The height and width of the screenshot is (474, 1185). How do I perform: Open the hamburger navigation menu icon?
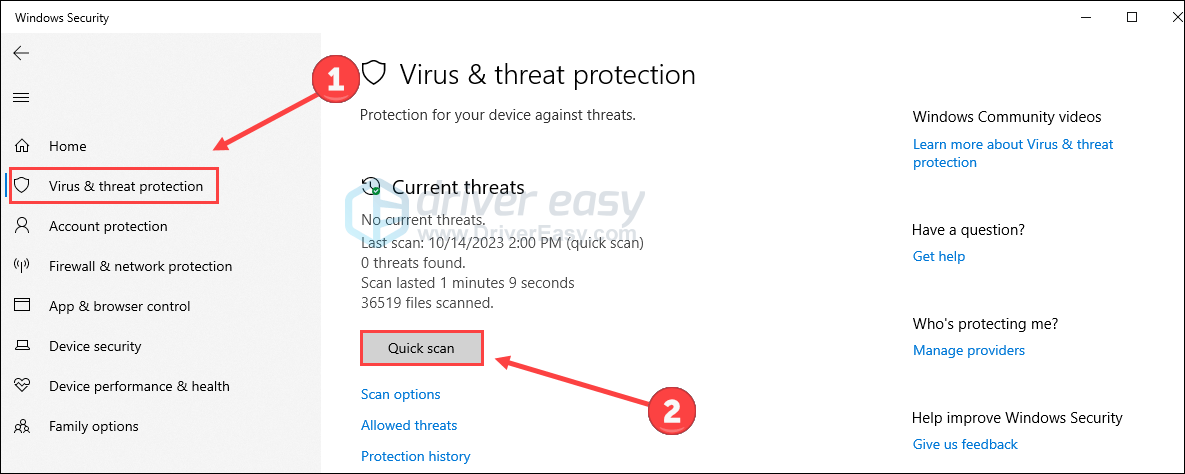[x=21, y=98]
